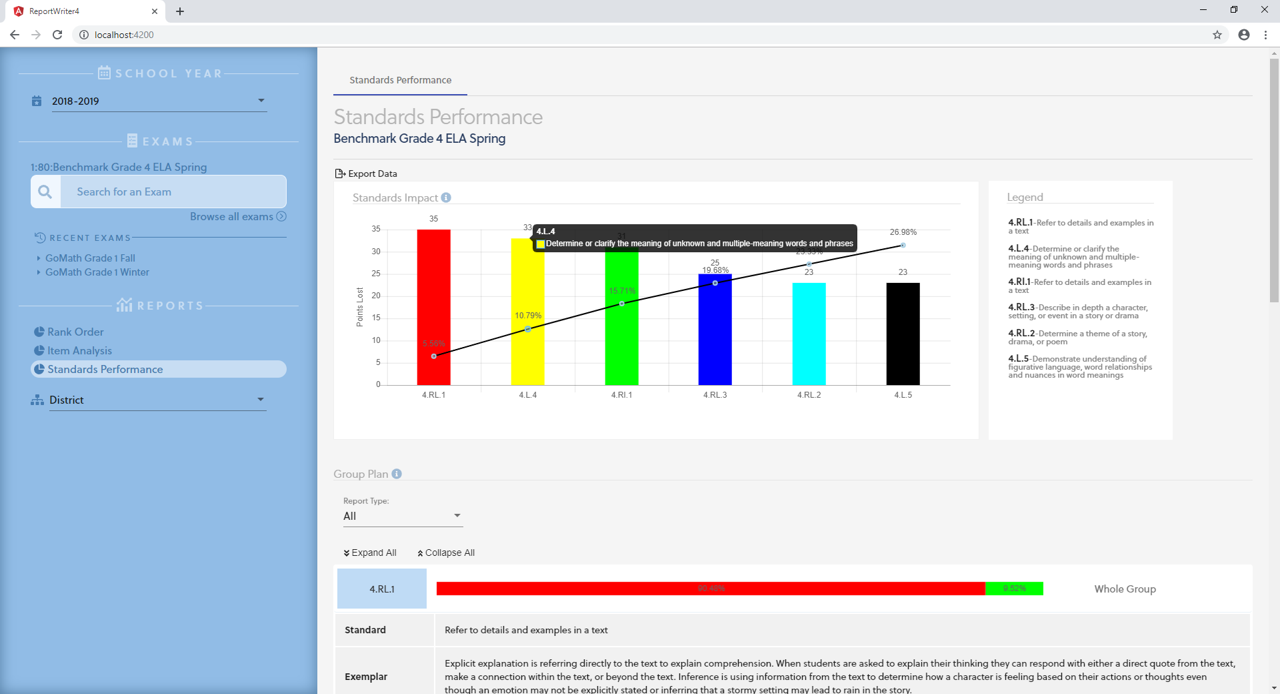The image size is (1280, 694).
Task: Click the search magnifier icon in exam search
Action: [45, 192]
